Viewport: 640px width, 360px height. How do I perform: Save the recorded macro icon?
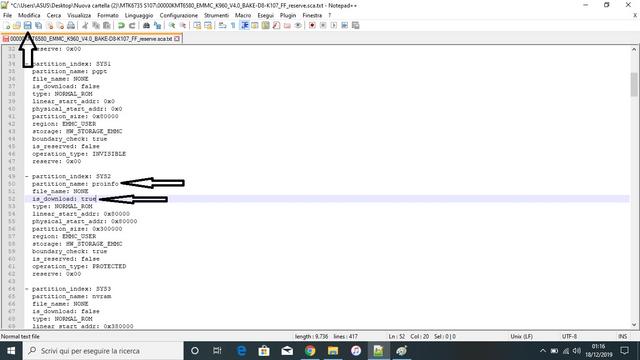coord(356,25)
